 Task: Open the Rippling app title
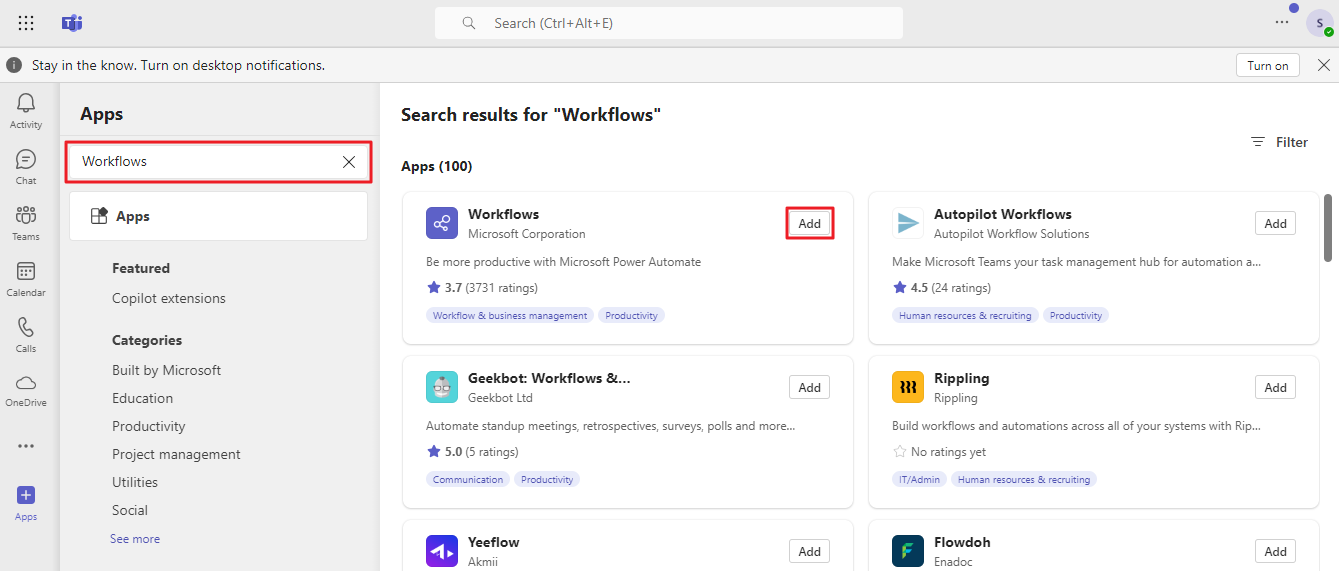[961, 378]
